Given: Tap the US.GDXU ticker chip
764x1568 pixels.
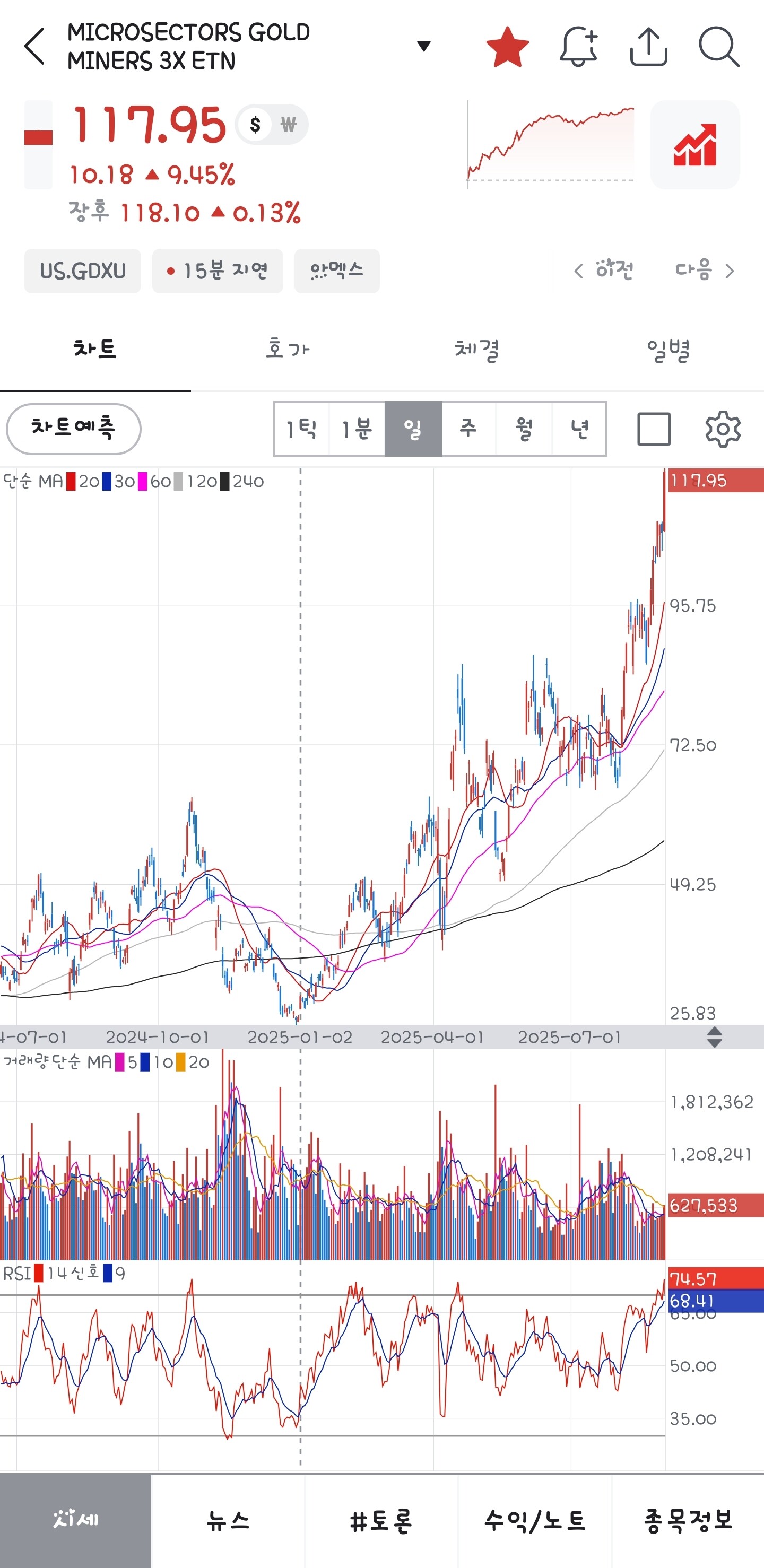Looking at the screenshot, I should click(x=83, y=271).
